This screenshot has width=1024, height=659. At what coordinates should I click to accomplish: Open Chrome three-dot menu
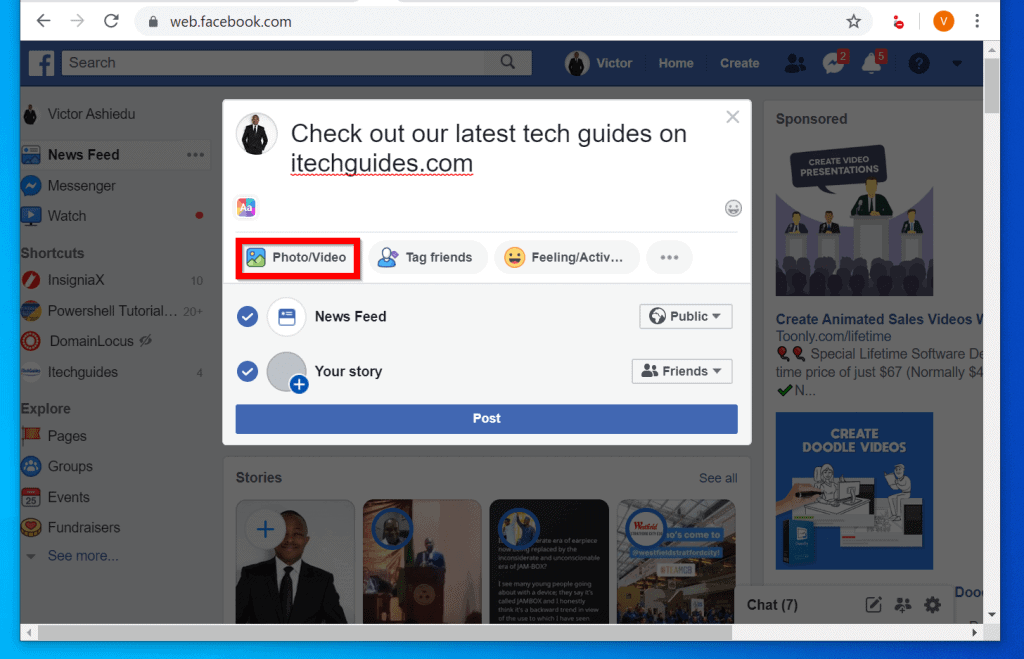point(977,22)
